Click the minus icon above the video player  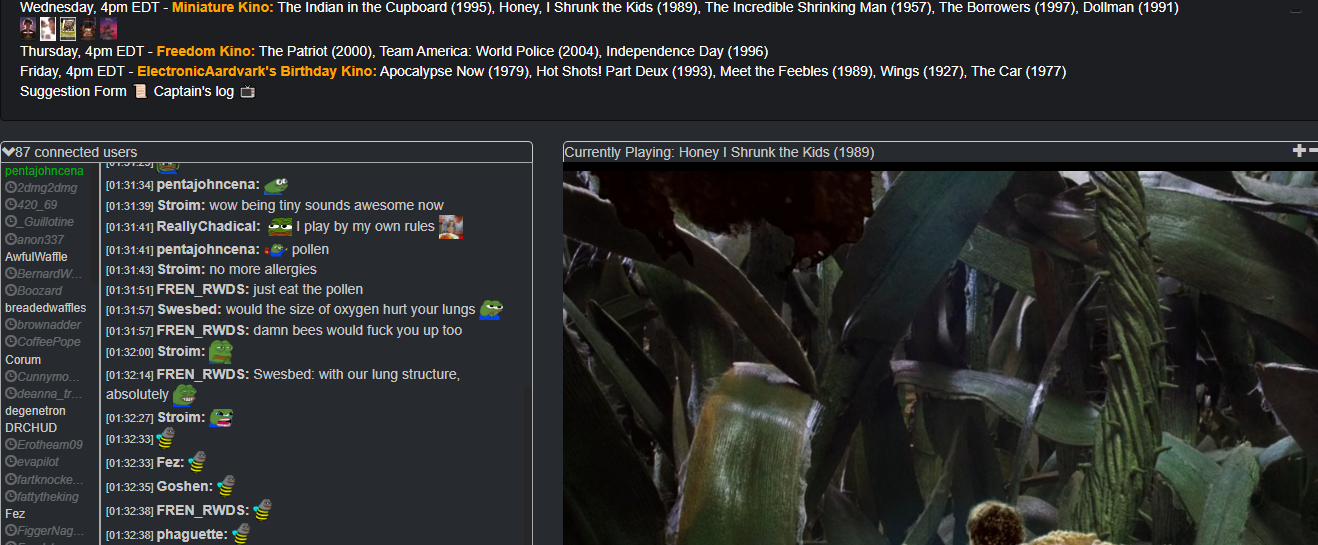pos(1313,151)
